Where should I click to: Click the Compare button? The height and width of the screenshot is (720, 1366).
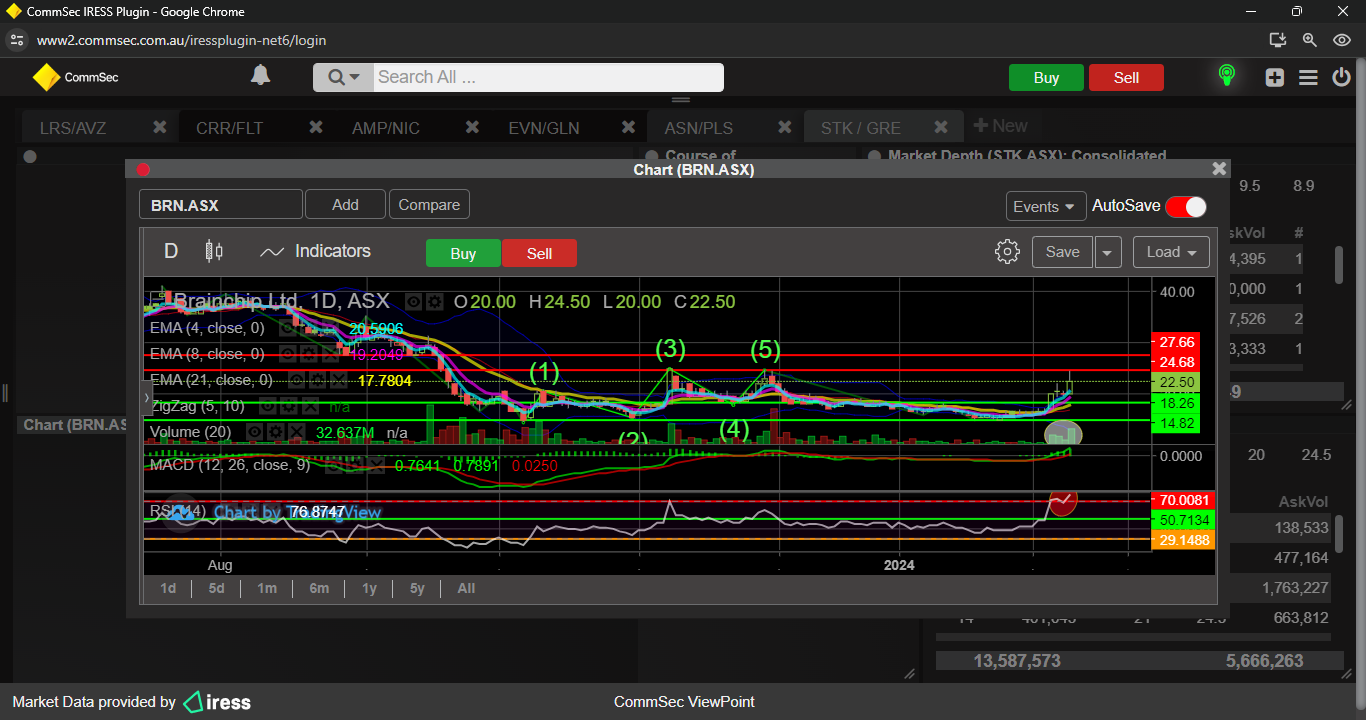(429, 204)
